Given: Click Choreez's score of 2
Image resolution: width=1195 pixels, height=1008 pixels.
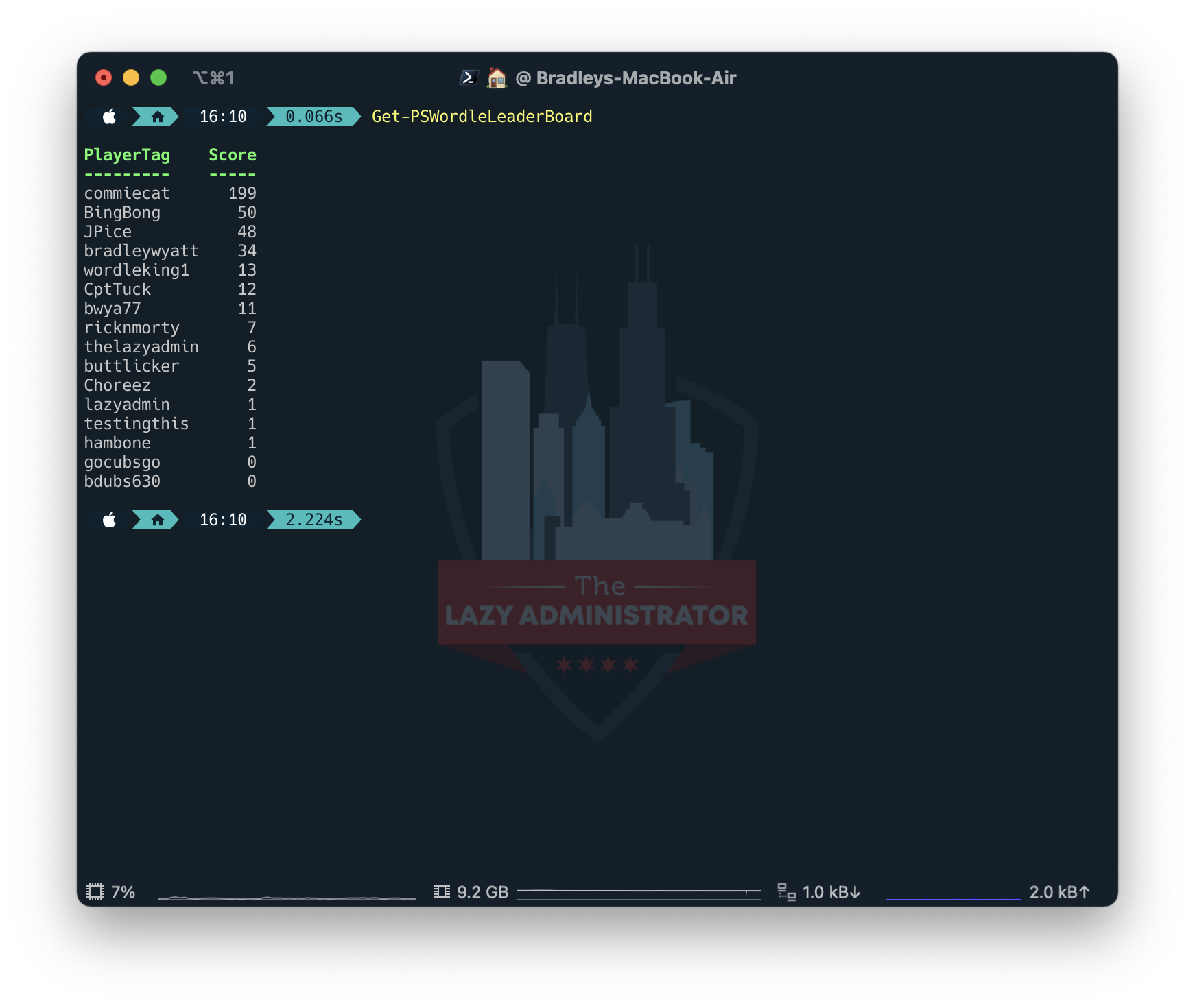Looking at the screenshot, I should pos(252,385).
